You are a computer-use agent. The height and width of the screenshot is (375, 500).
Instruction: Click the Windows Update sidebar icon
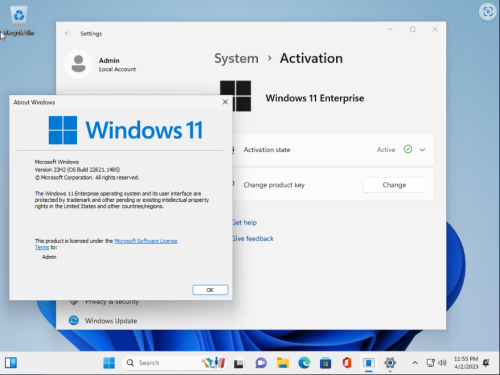click(74, 320)
